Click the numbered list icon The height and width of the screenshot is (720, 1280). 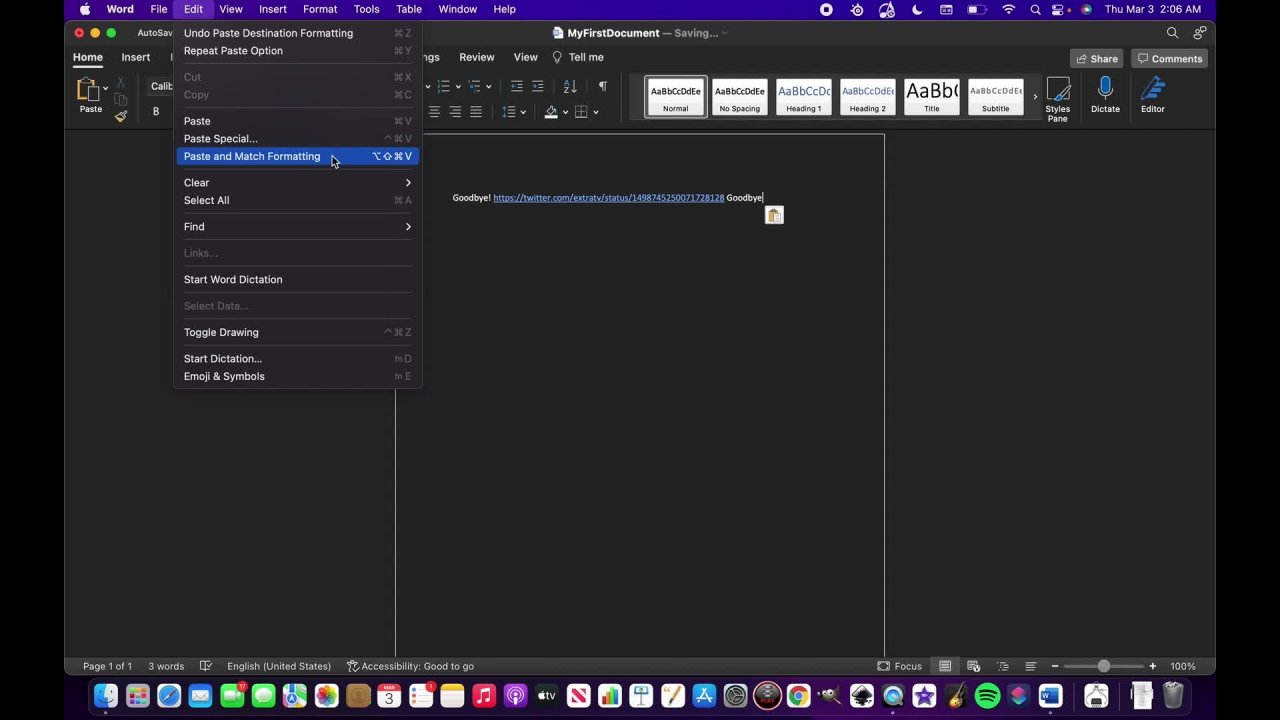[x=442, y=87]
